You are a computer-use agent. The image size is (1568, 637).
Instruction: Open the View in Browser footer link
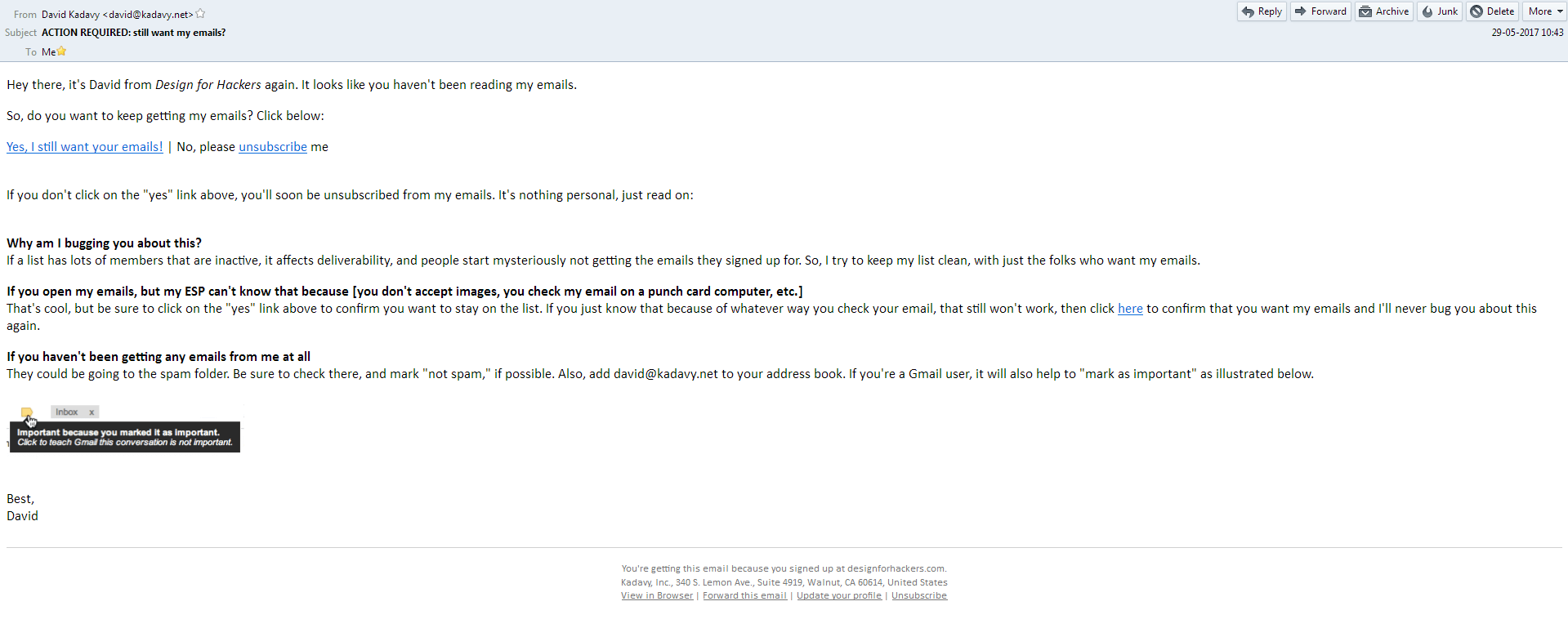point(657,595)
